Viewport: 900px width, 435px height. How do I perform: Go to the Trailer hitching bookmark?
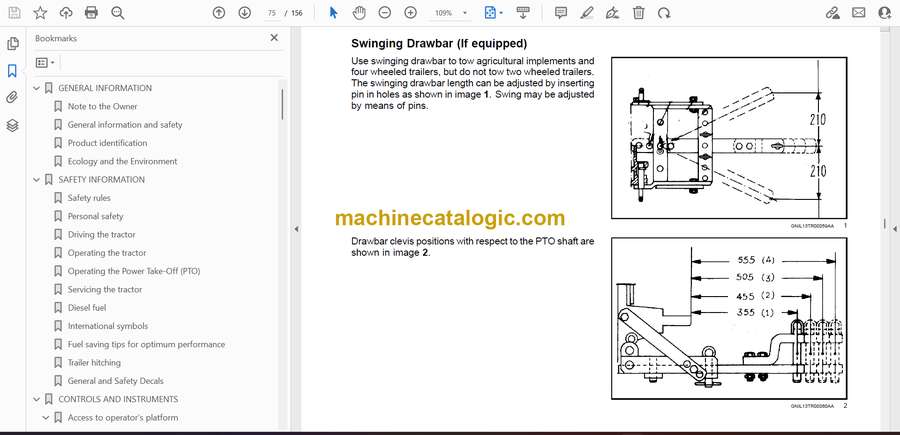94,363
